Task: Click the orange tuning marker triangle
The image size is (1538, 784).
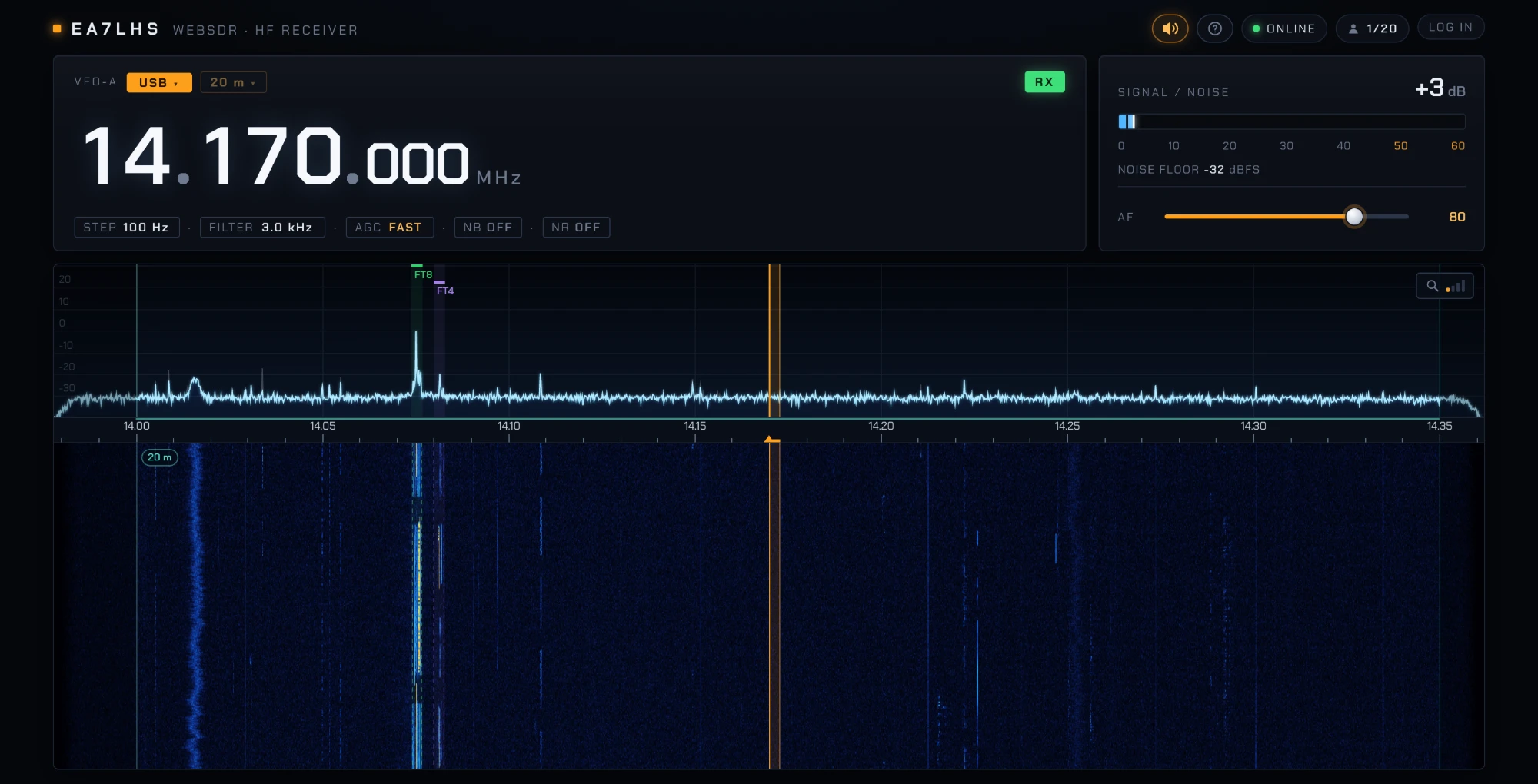Action: 771,440
